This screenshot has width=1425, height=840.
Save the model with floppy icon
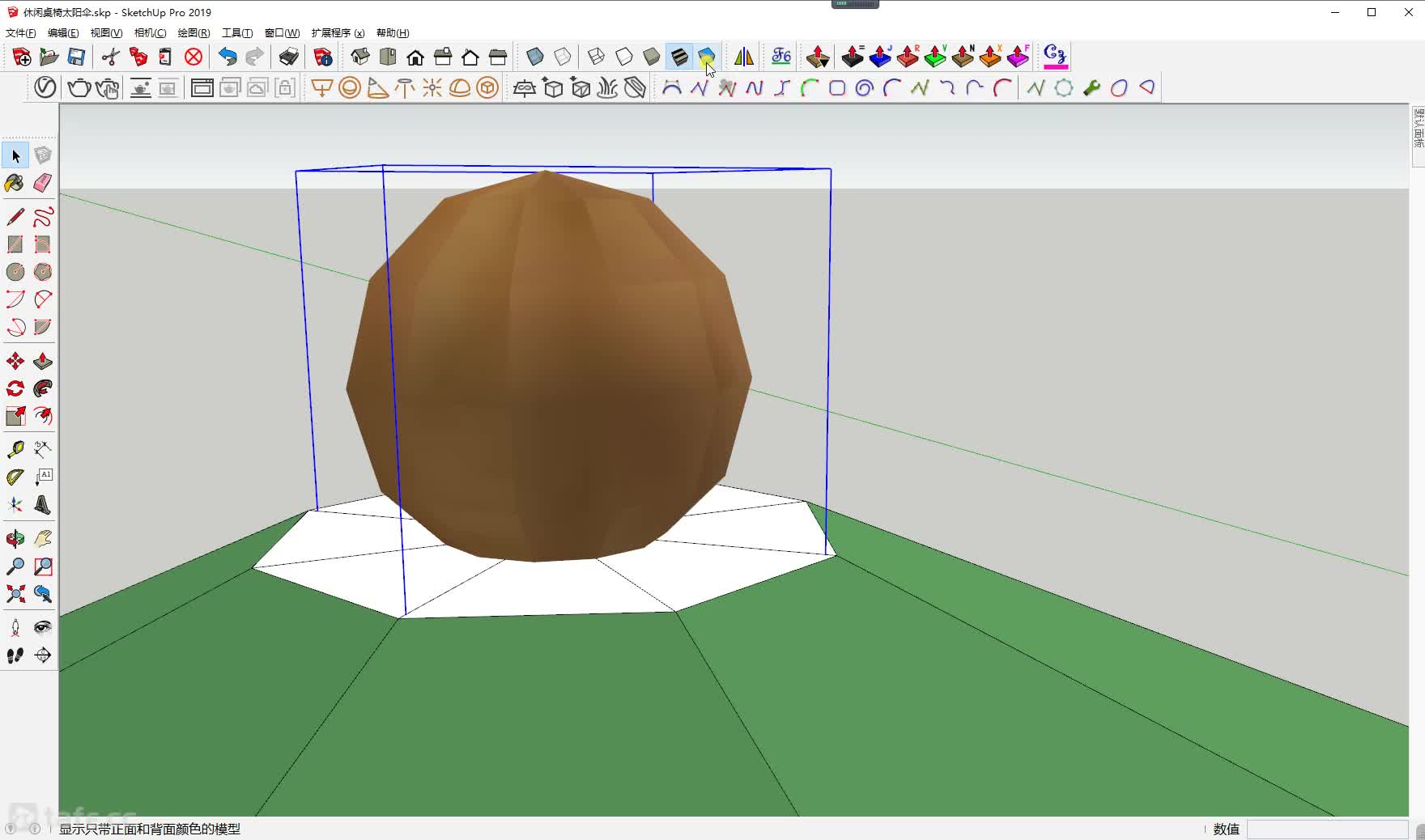coord(77,57)
